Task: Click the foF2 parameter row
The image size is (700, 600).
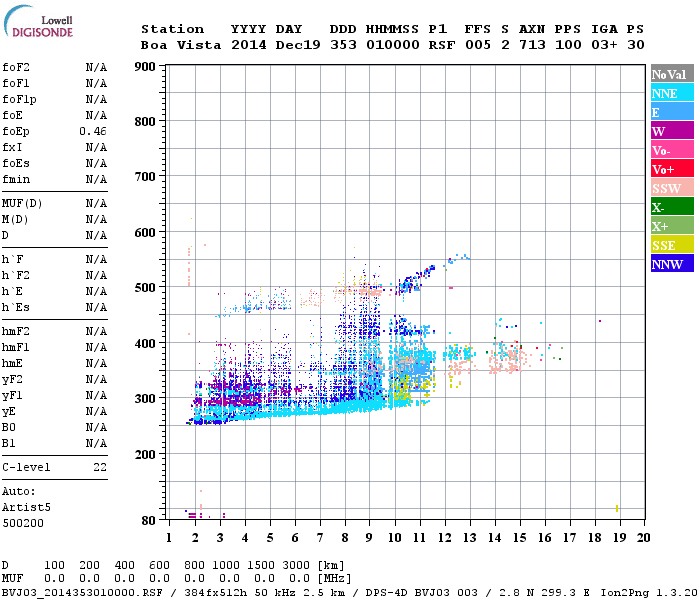Action: (54, 67)
